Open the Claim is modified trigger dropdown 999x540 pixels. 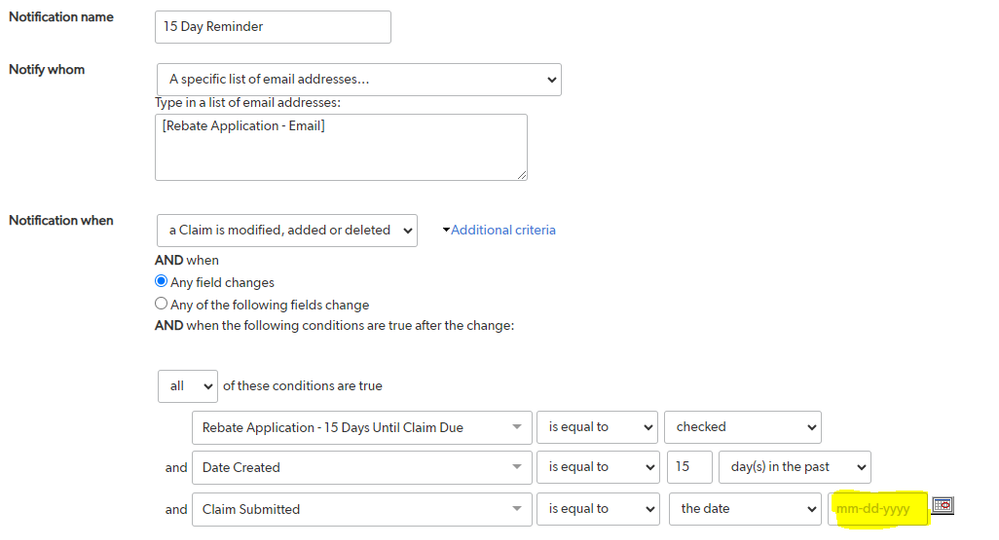click(287, 231)
